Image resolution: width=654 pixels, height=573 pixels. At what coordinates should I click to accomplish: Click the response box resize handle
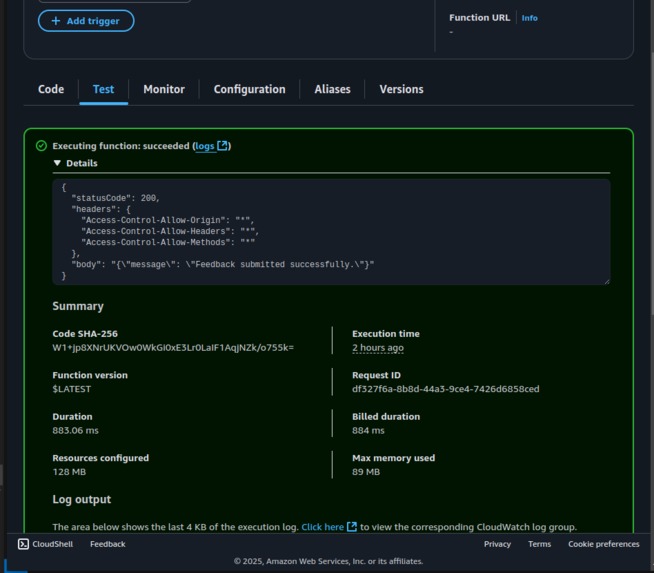coord(606,281)
